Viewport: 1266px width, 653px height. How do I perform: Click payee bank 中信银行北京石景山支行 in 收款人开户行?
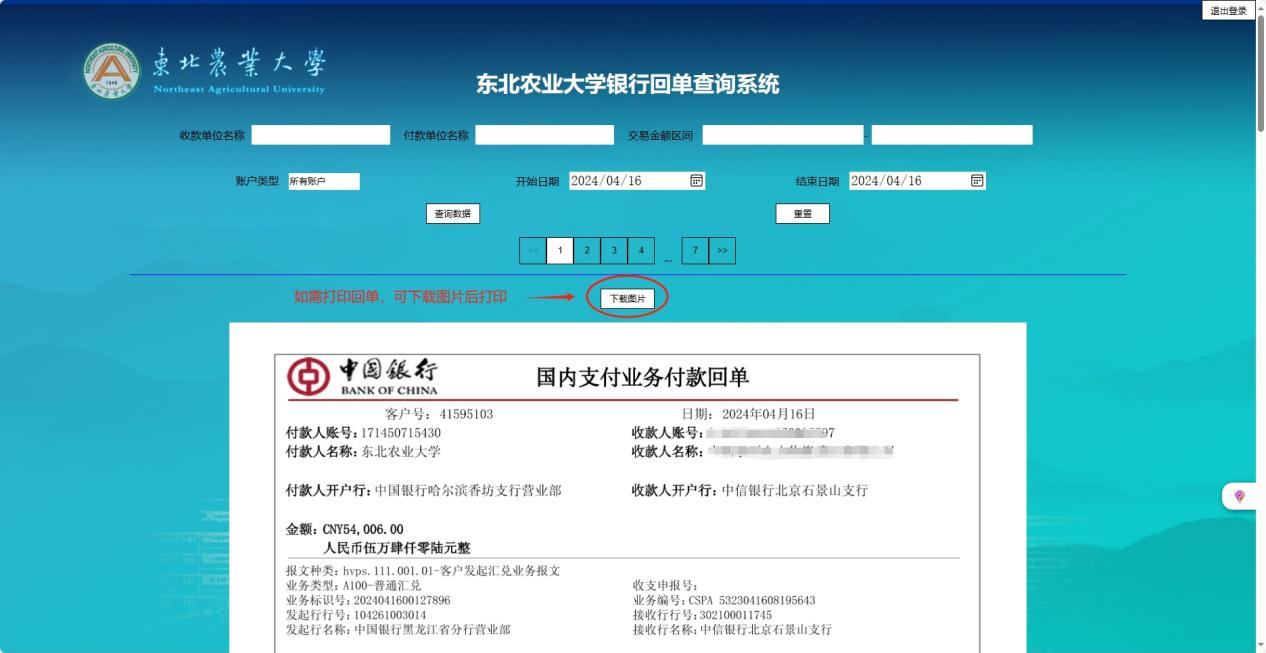794,491
